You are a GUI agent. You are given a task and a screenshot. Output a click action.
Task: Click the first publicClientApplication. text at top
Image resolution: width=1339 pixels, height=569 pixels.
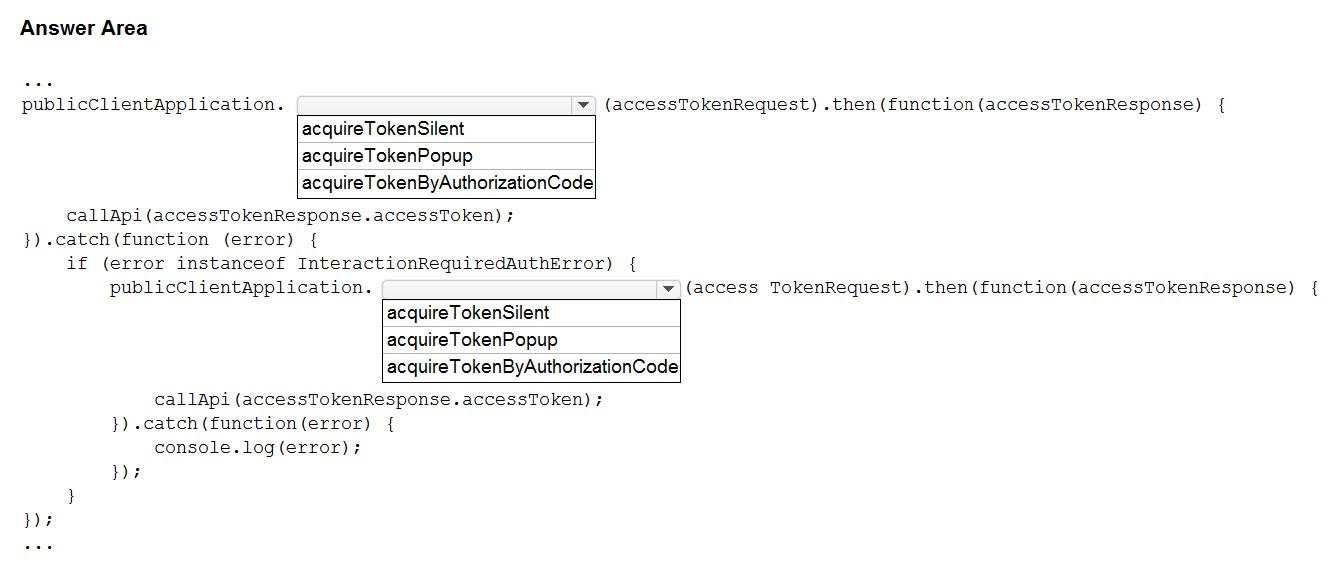pos(153,104)
